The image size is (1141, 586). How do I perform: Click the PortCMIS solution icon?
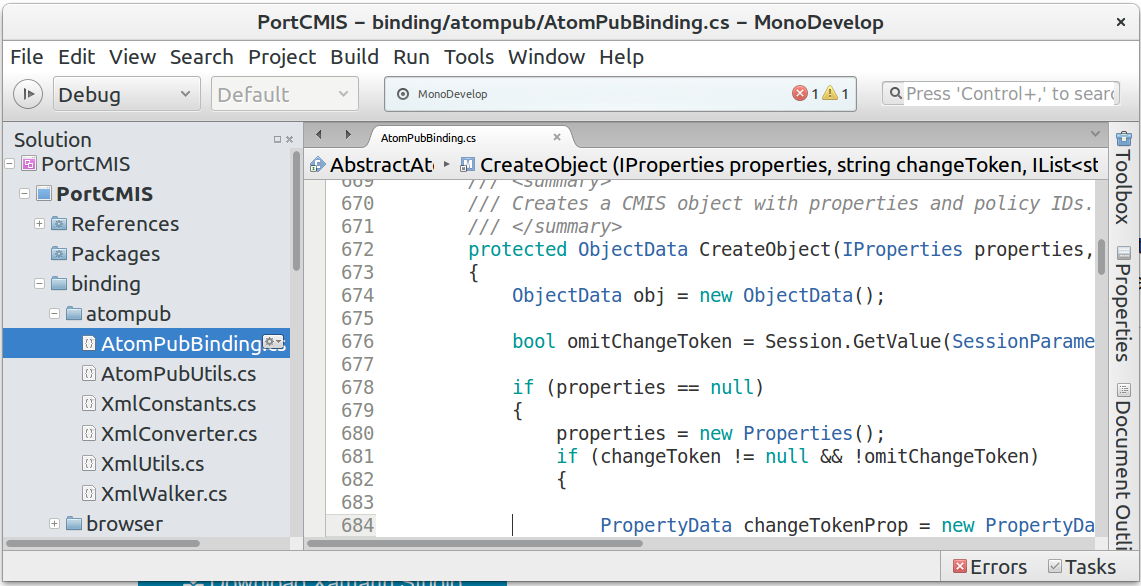(x=29, y=164)
